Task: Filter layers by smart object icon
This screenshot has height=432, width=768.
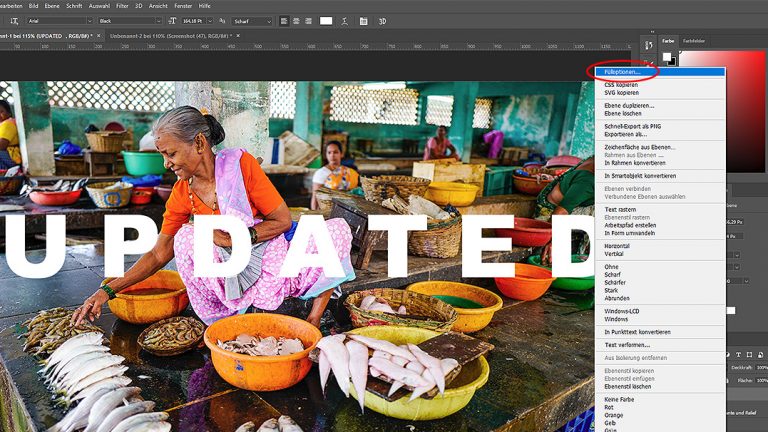Action: (x=761, y=355)
